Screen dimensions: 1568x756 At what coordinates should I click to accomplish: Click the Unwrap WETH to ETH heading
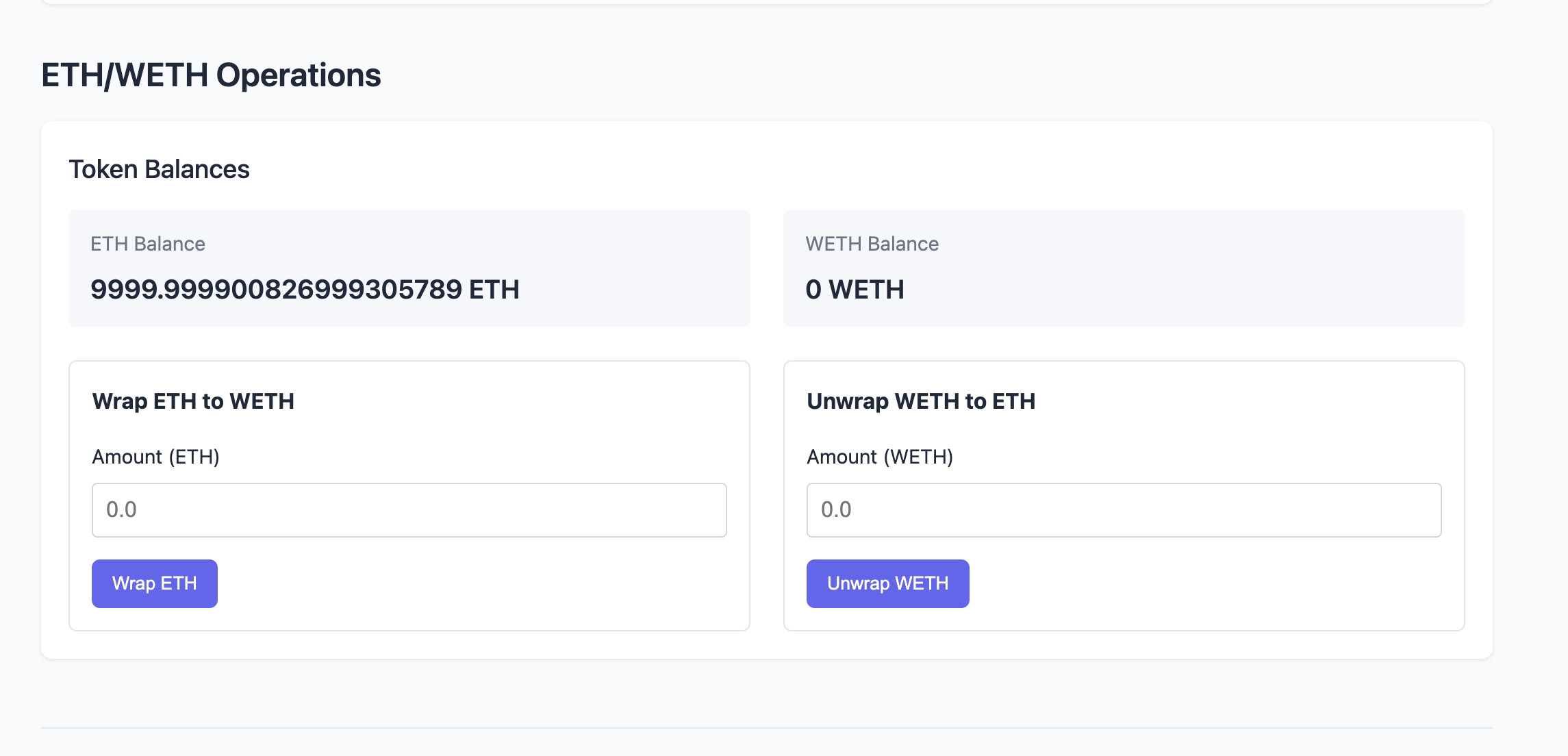[920, 401]
